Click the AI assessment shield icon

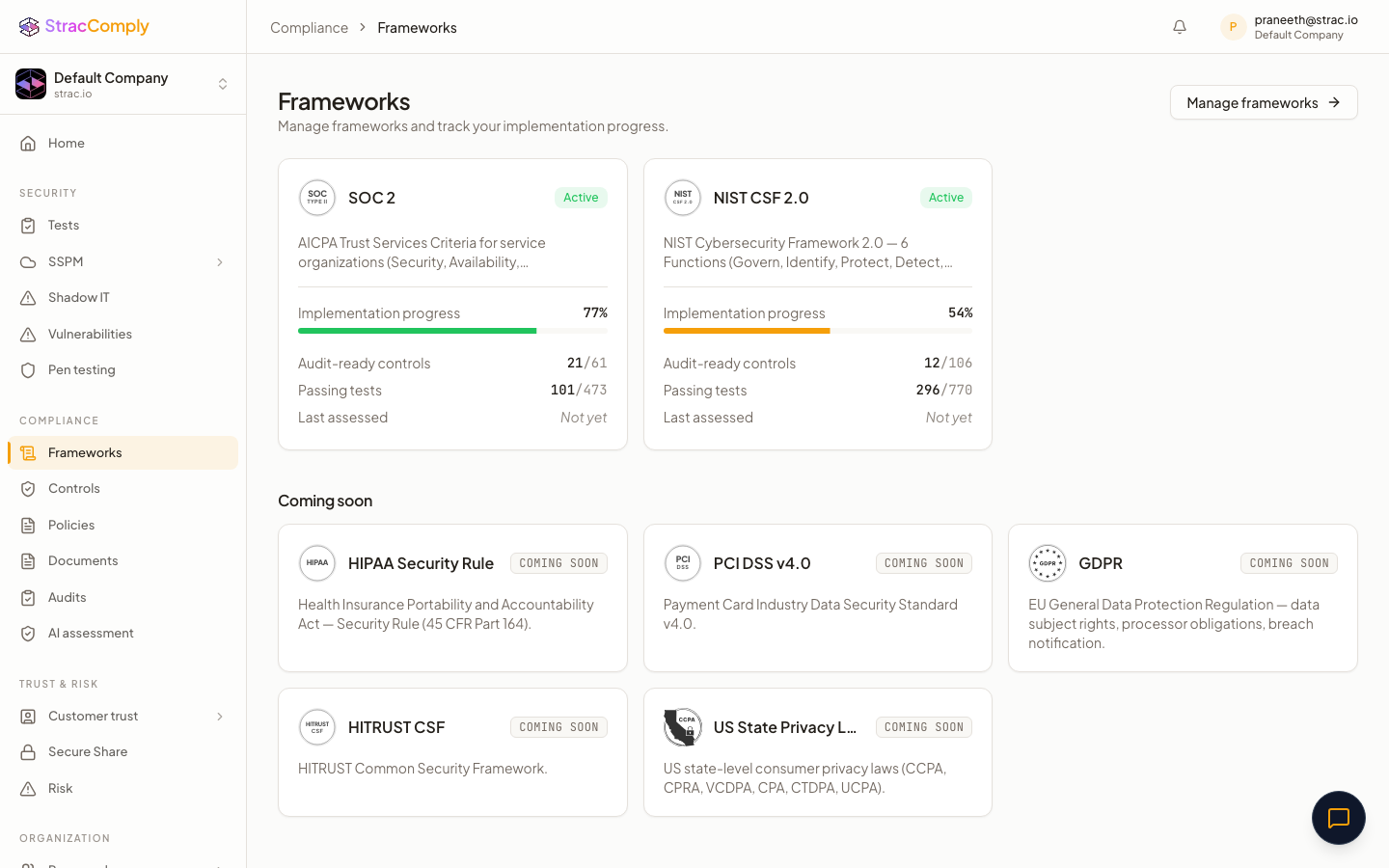coord(28,634)
